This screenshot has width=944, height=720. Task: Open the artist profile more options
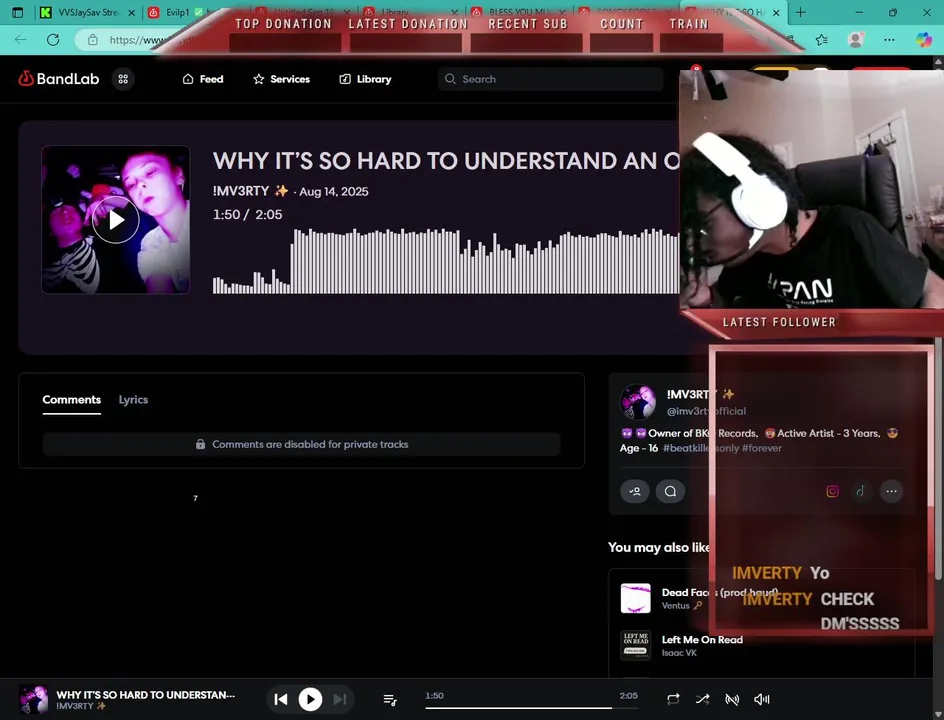point(892,491)
